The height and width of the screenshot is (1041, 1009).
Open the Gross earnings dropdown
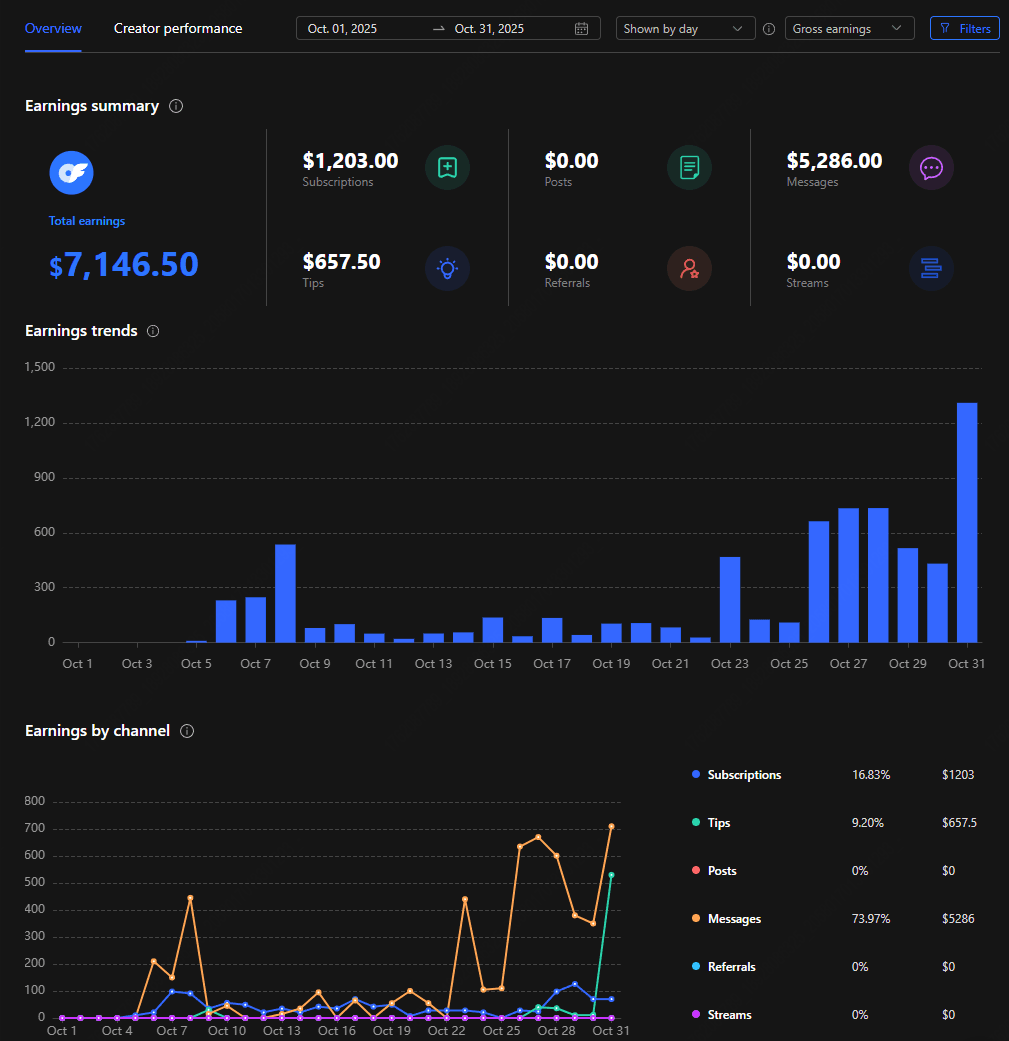[849, 28]
